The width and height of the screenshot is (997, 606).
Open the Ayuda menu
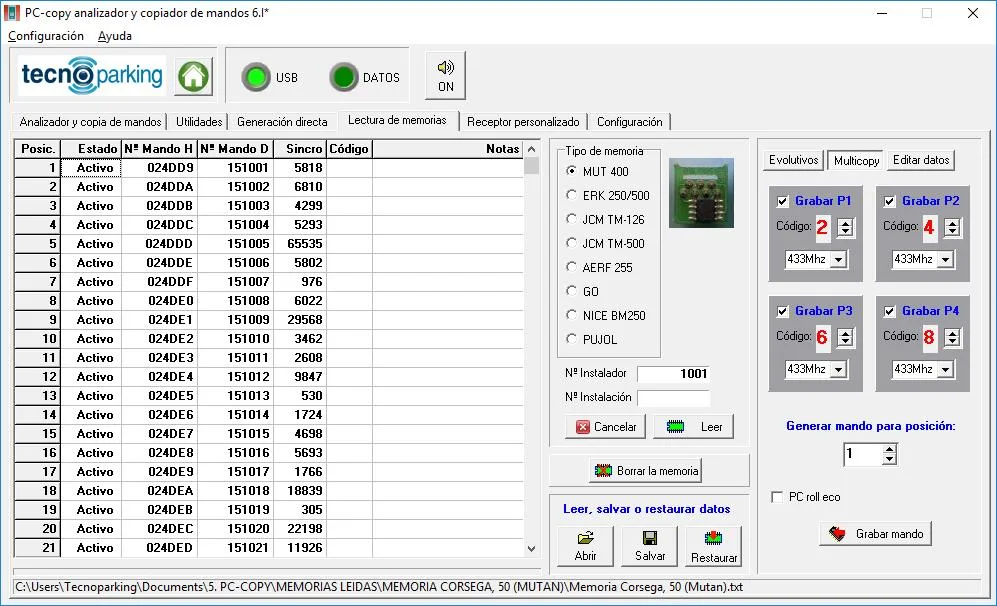[x=114, y=36]
